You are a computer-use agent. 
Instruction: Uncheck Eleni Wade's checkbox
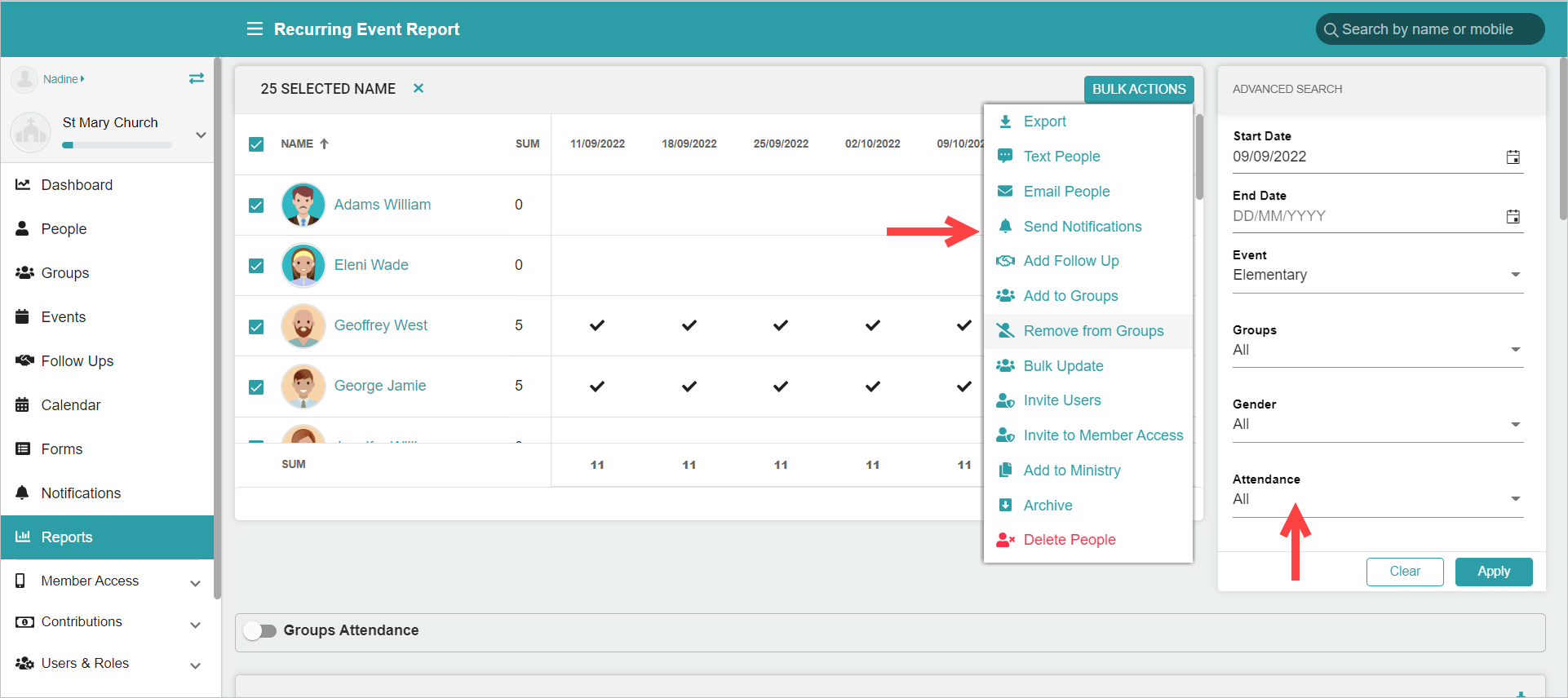(x=256, y=266)
